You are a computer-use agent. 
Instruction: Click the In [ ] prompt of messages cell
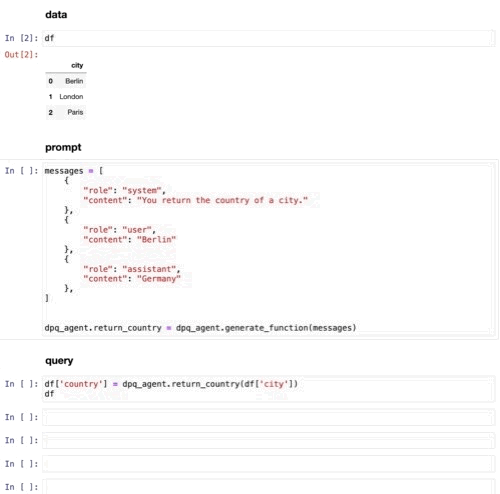click(x=21, y=171)
